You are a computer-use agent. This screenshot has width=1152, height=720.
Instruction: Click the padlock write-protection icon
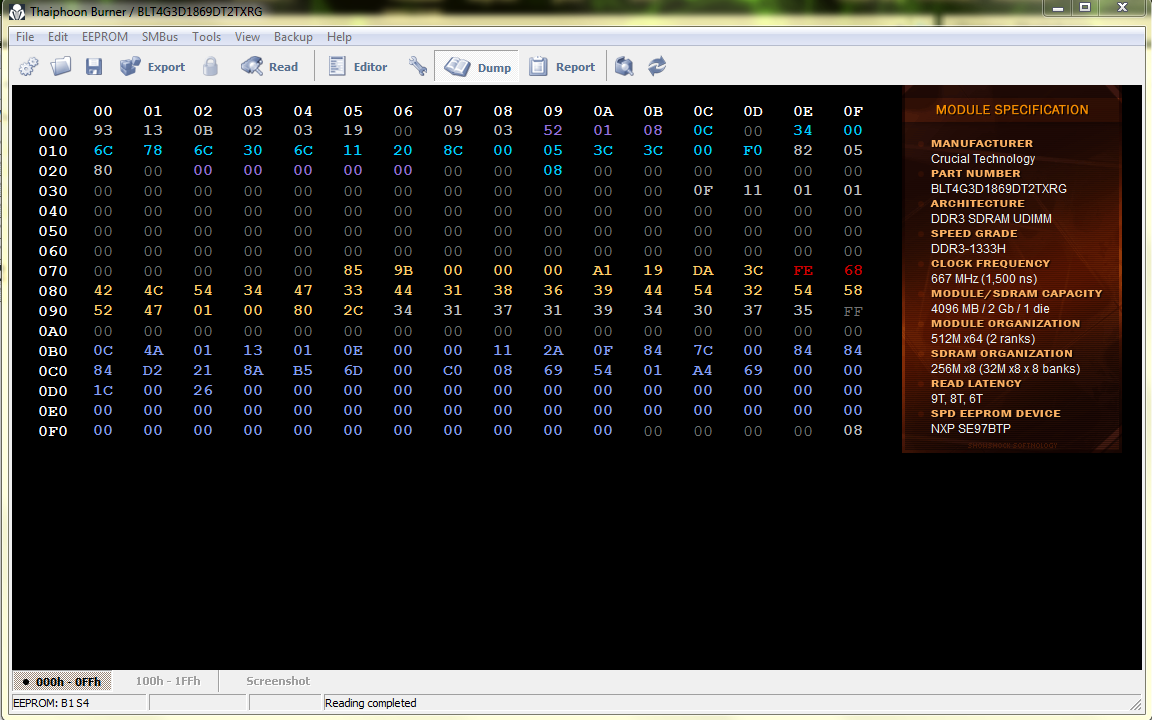pos(211,67)
